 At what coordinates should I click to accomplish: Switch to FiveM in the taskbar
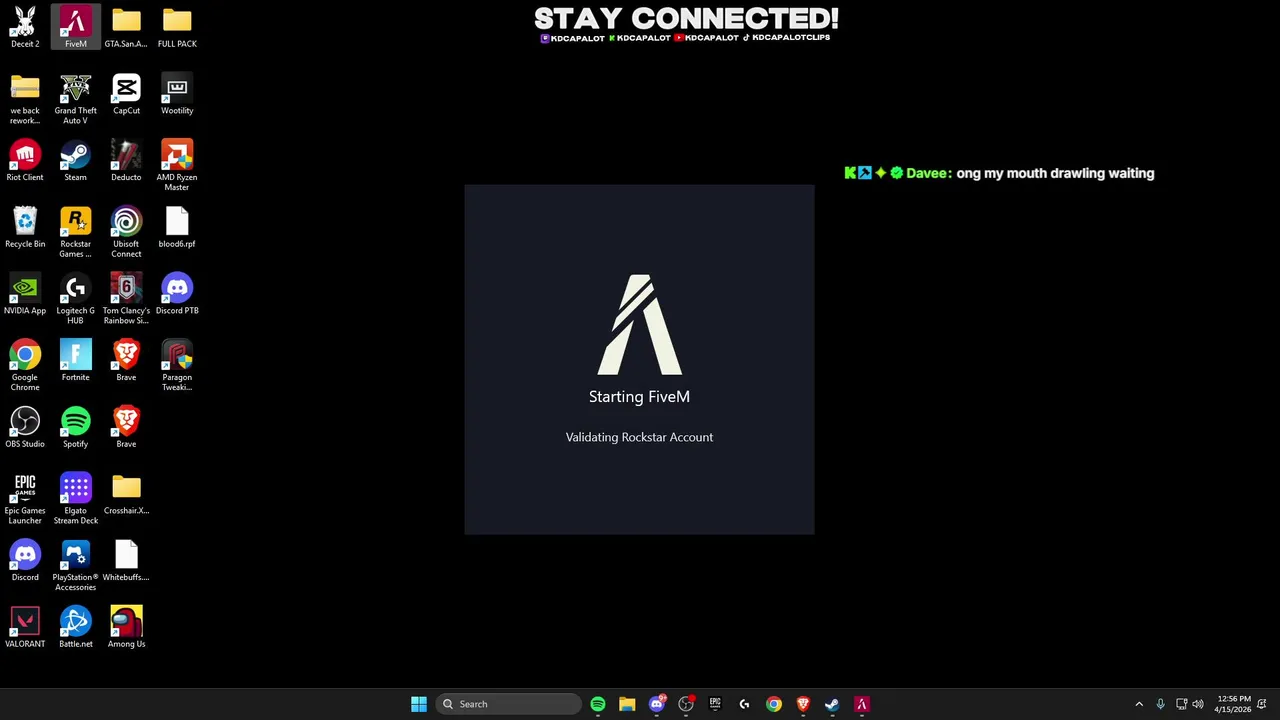tap(861, 704)
